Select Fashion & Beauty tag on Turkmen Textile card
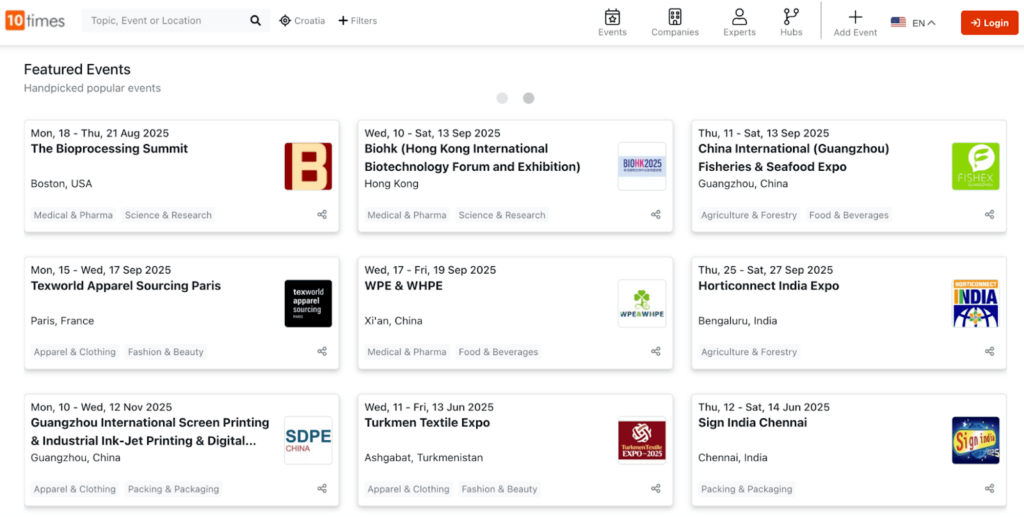The width and height of the screenshot is (1024, 517). coord(500,489)
